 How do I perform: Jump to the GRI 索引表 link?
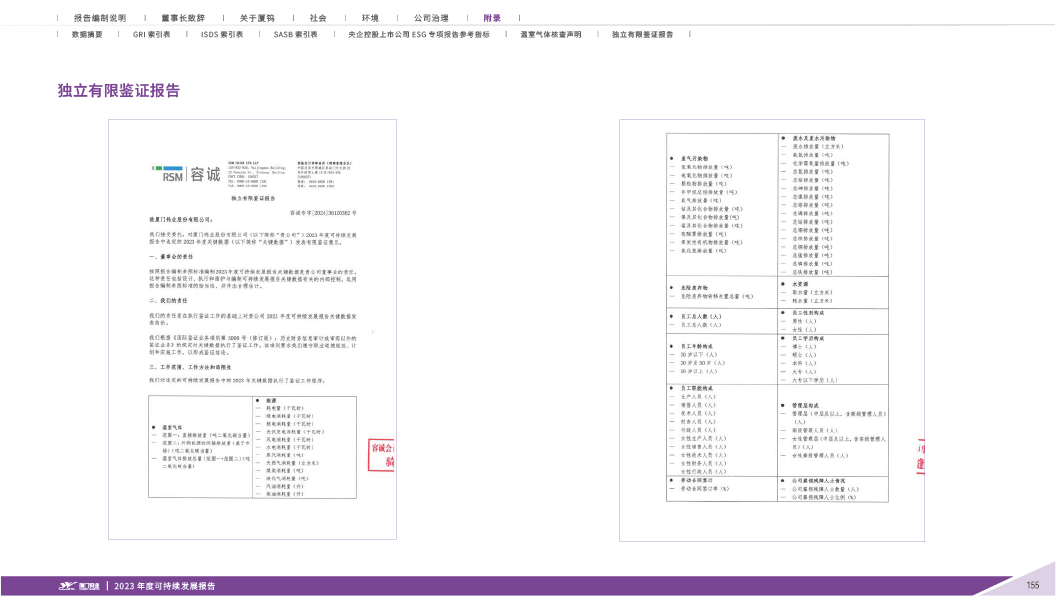151,34
